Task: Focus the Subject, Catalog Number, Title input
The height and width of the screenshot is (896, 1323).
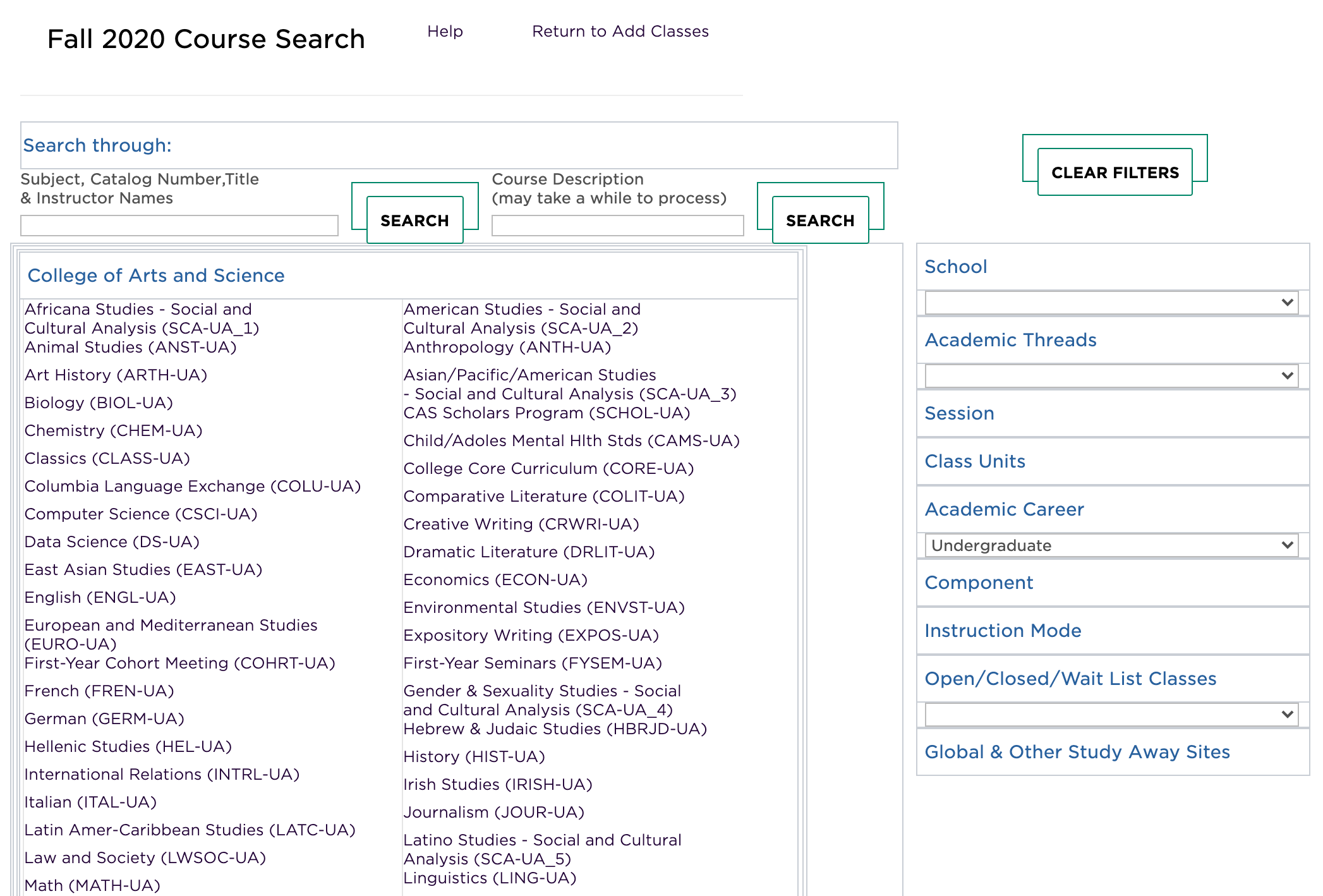Action: click(x=179, y=226)
